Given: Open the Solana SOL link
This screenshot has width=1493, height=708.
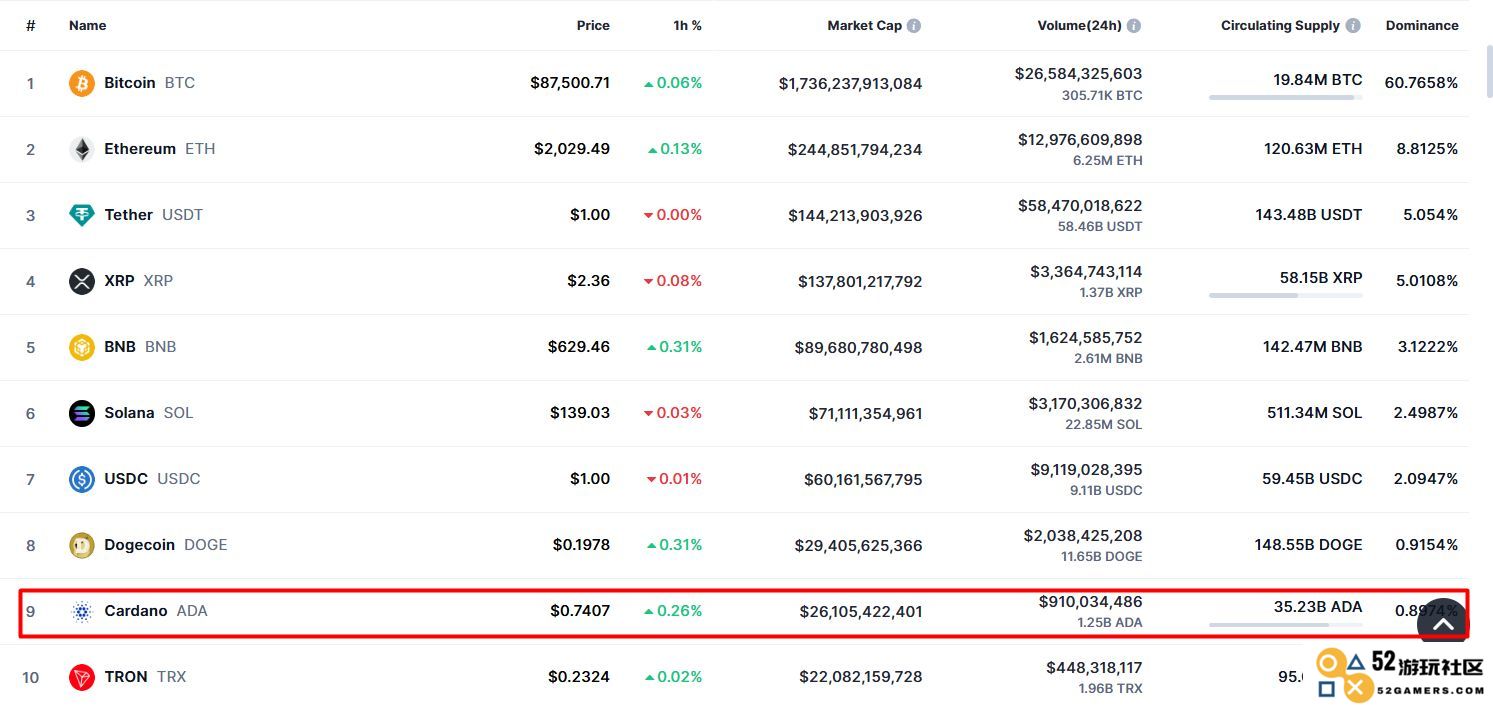Looking at the screenshot, I should 148,413.
